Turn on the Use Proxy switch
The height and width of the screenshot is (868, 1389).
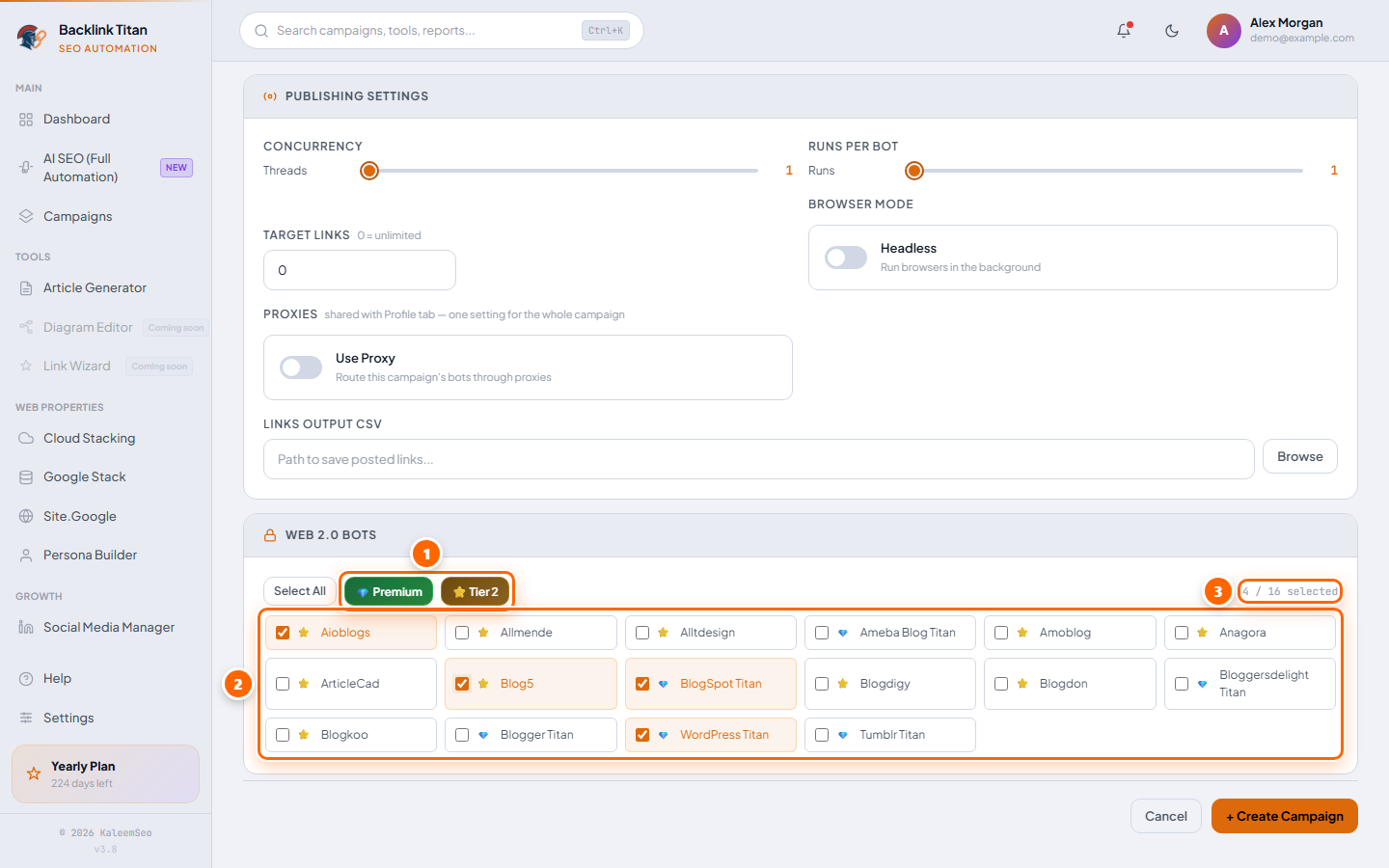click(301, 367)
